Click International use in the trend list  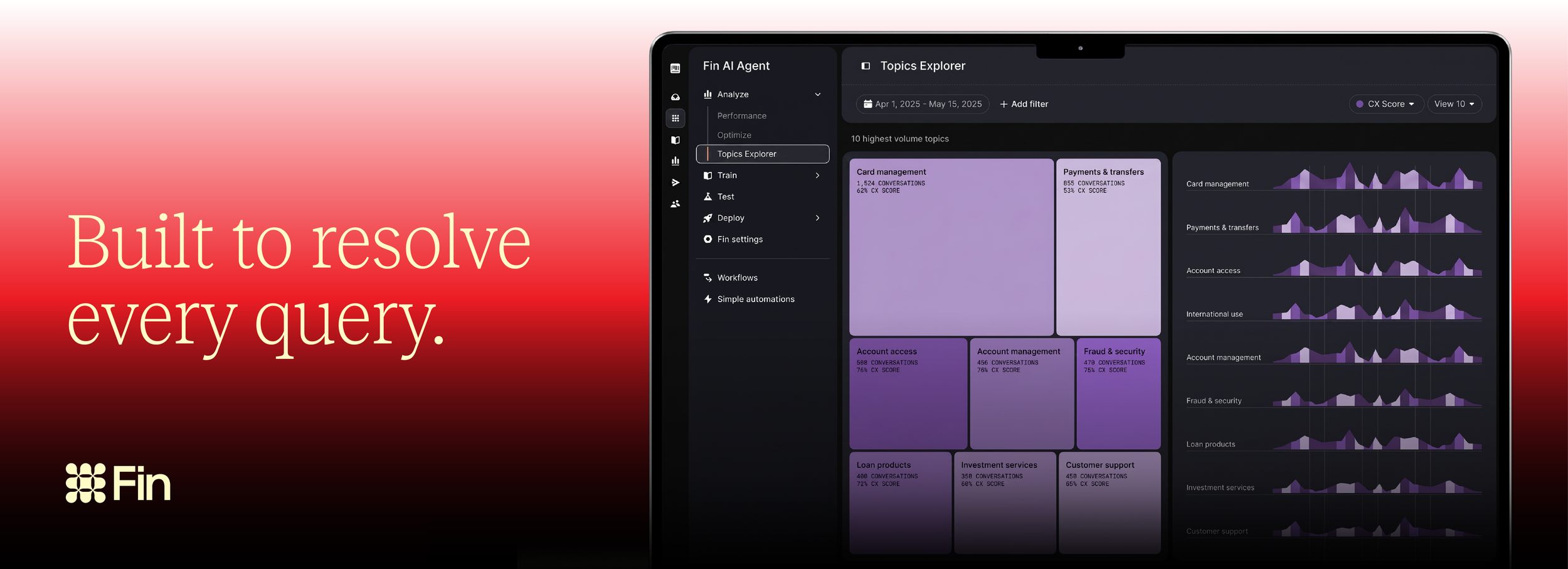pos(1214,314)
